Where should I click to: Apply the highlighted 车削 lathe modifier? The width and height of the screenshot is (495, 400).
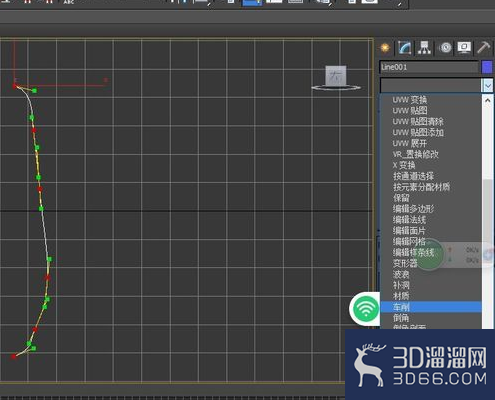point(431,307)
